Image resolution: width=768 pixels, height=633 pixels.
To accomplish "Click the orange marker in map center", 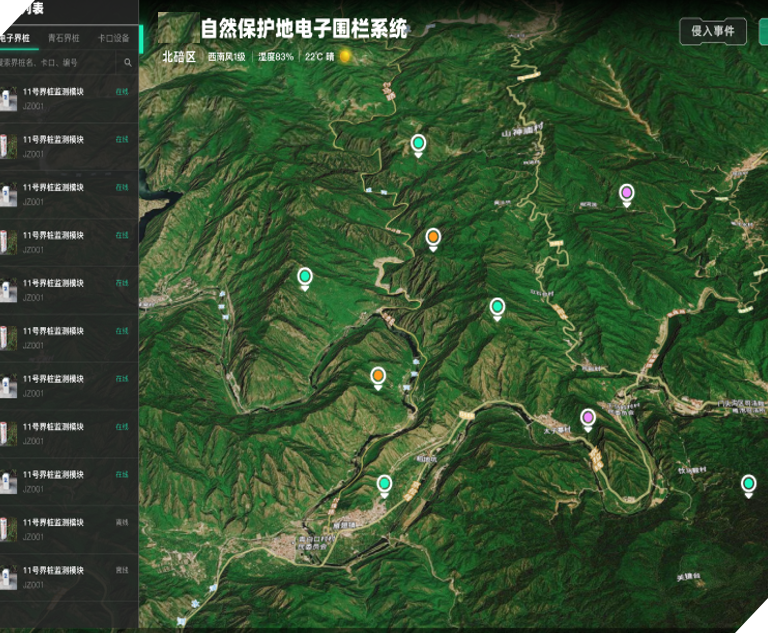I will point(433,240).
